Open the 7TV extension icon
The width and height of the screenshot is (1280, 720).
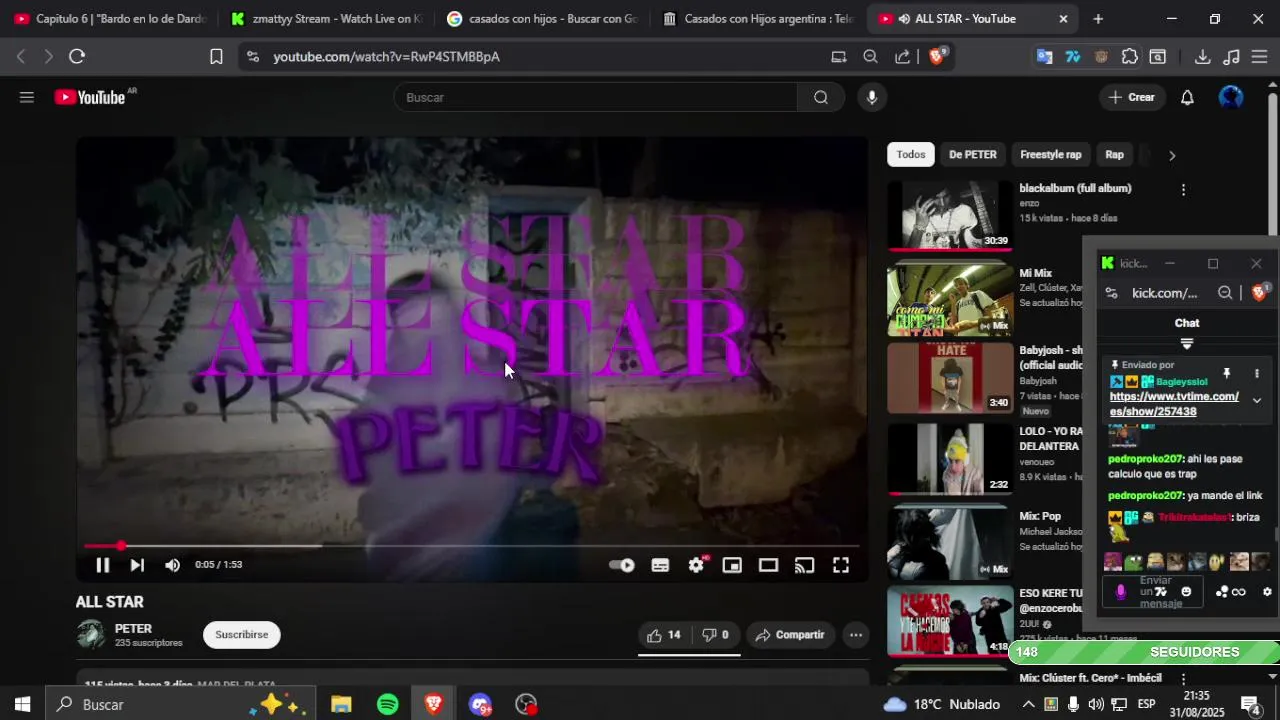[x=1073, y=57]
